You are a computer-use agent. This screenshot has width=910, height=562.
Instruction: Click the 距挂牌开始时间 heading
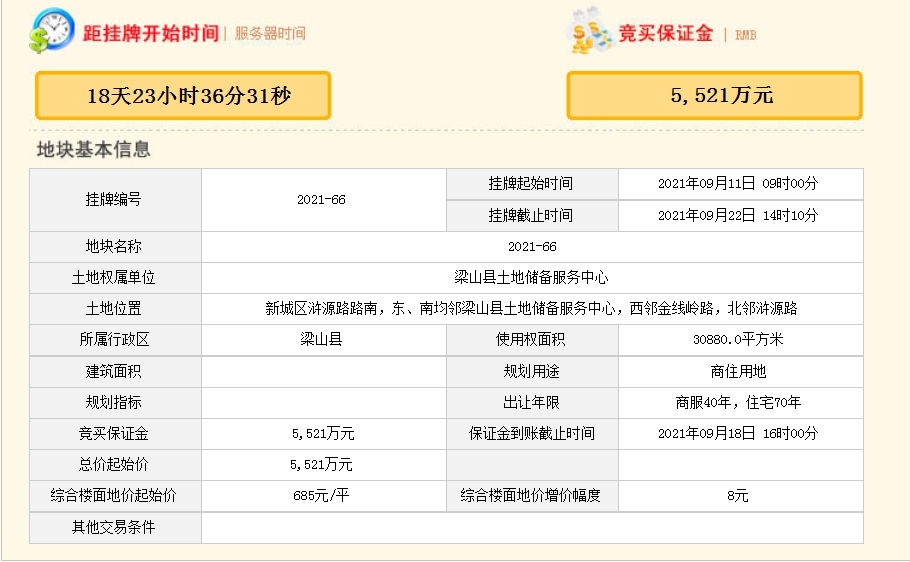click(x=151, y=33)
